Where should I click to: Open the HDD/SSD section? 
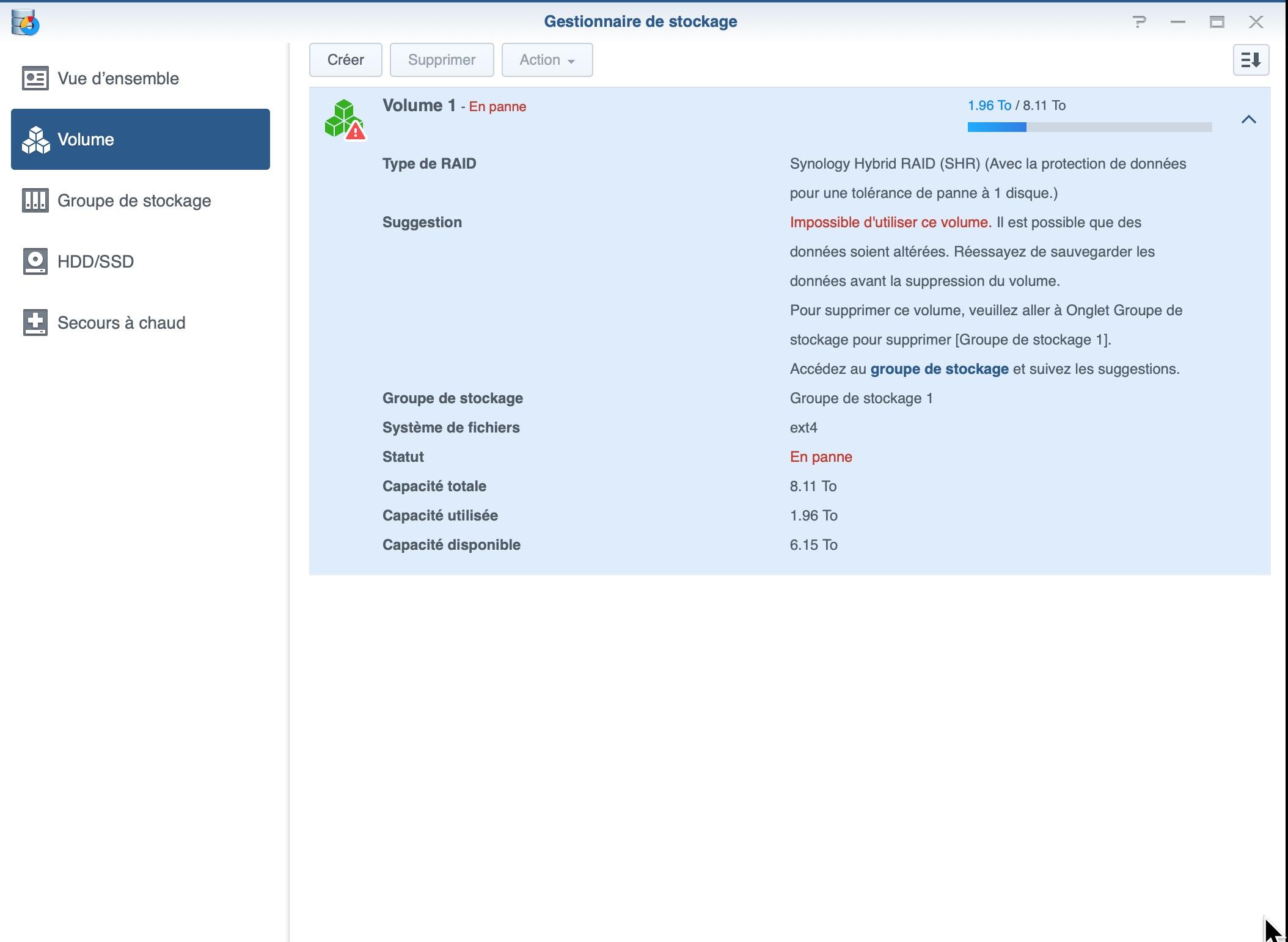click(95, 261)
